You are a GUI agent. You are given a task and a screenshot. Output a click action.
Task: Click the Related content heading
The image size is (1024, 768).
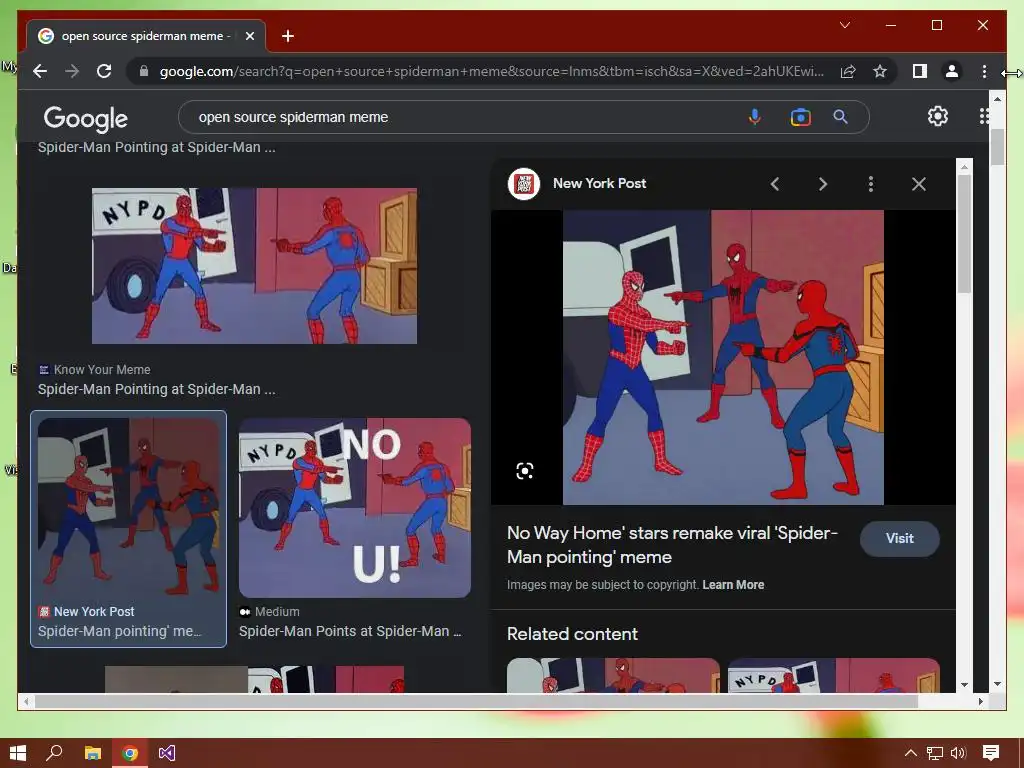pos(572,634)
